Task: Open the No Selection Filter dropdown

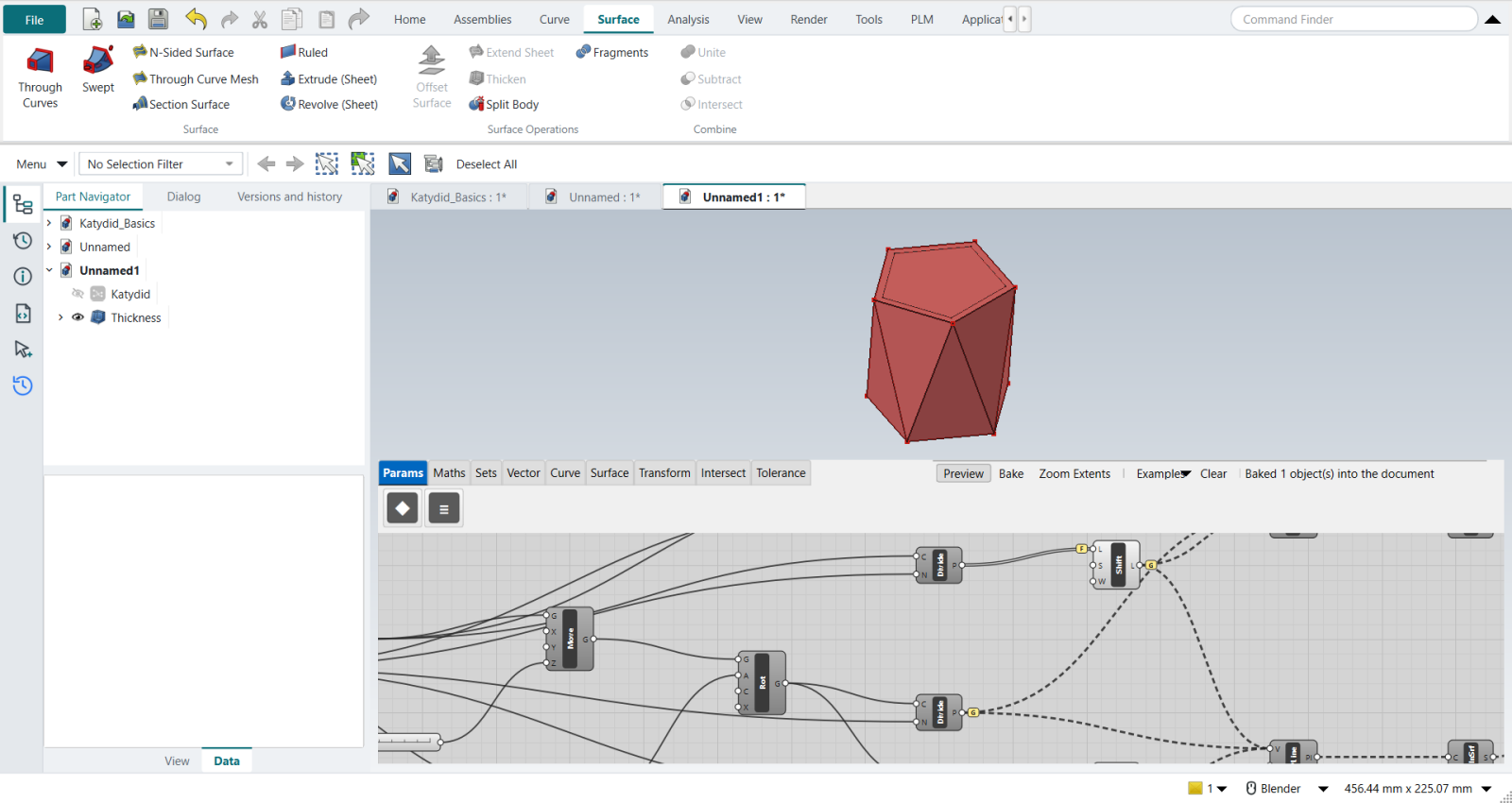Action: coord(161,164)
